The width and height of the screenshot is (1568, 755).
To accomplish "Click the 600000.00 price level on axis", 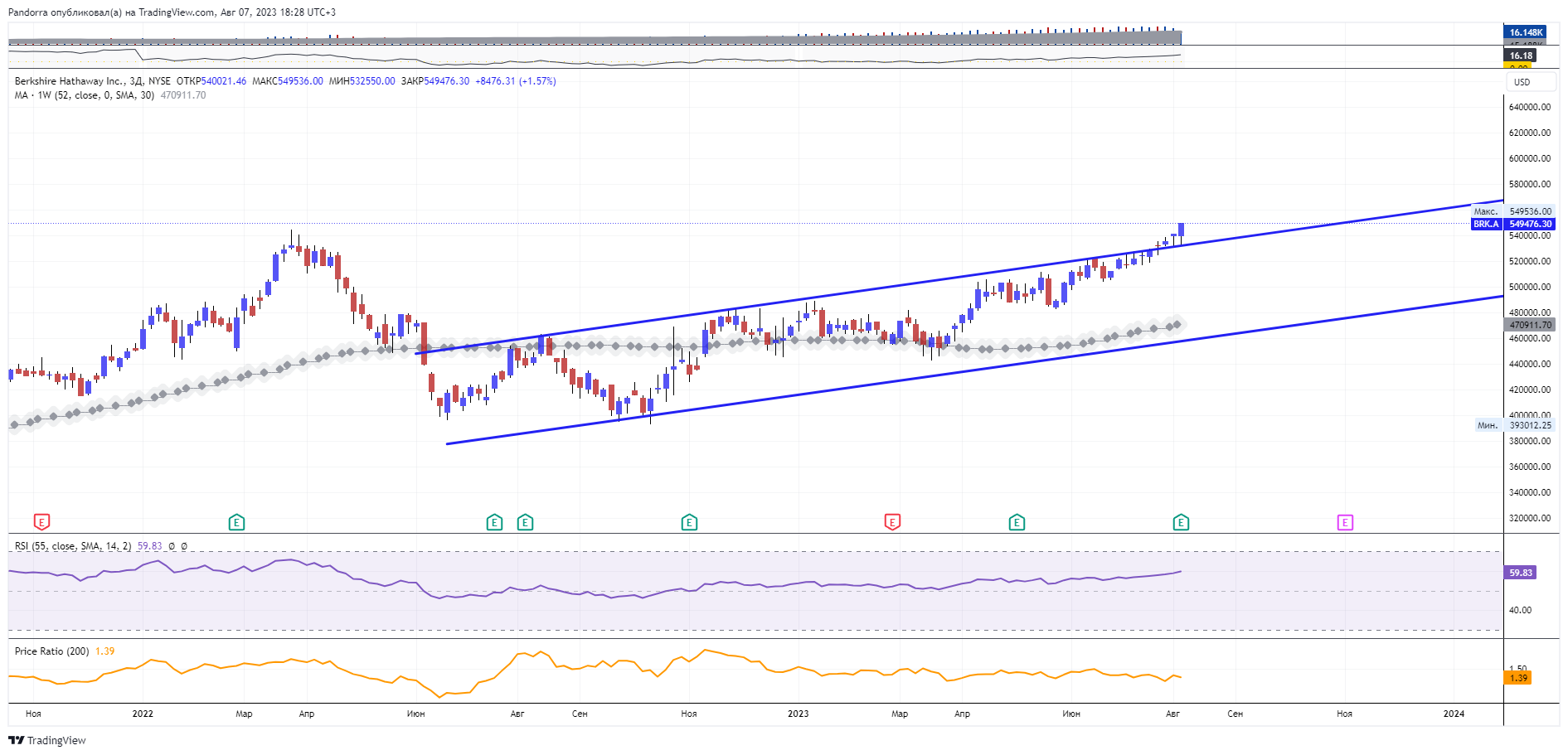I will coord(1530,158).
